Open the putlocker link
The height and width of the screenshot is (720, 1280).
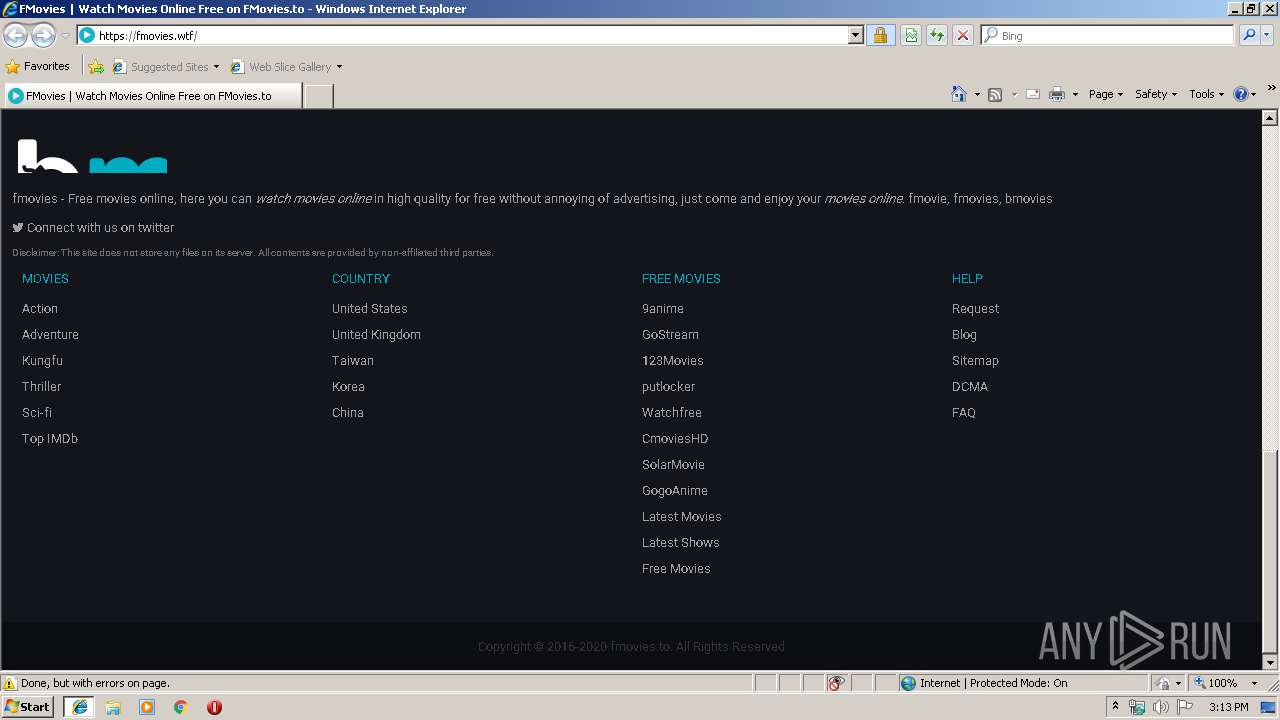pyautogui.click(x=668, y=386)
